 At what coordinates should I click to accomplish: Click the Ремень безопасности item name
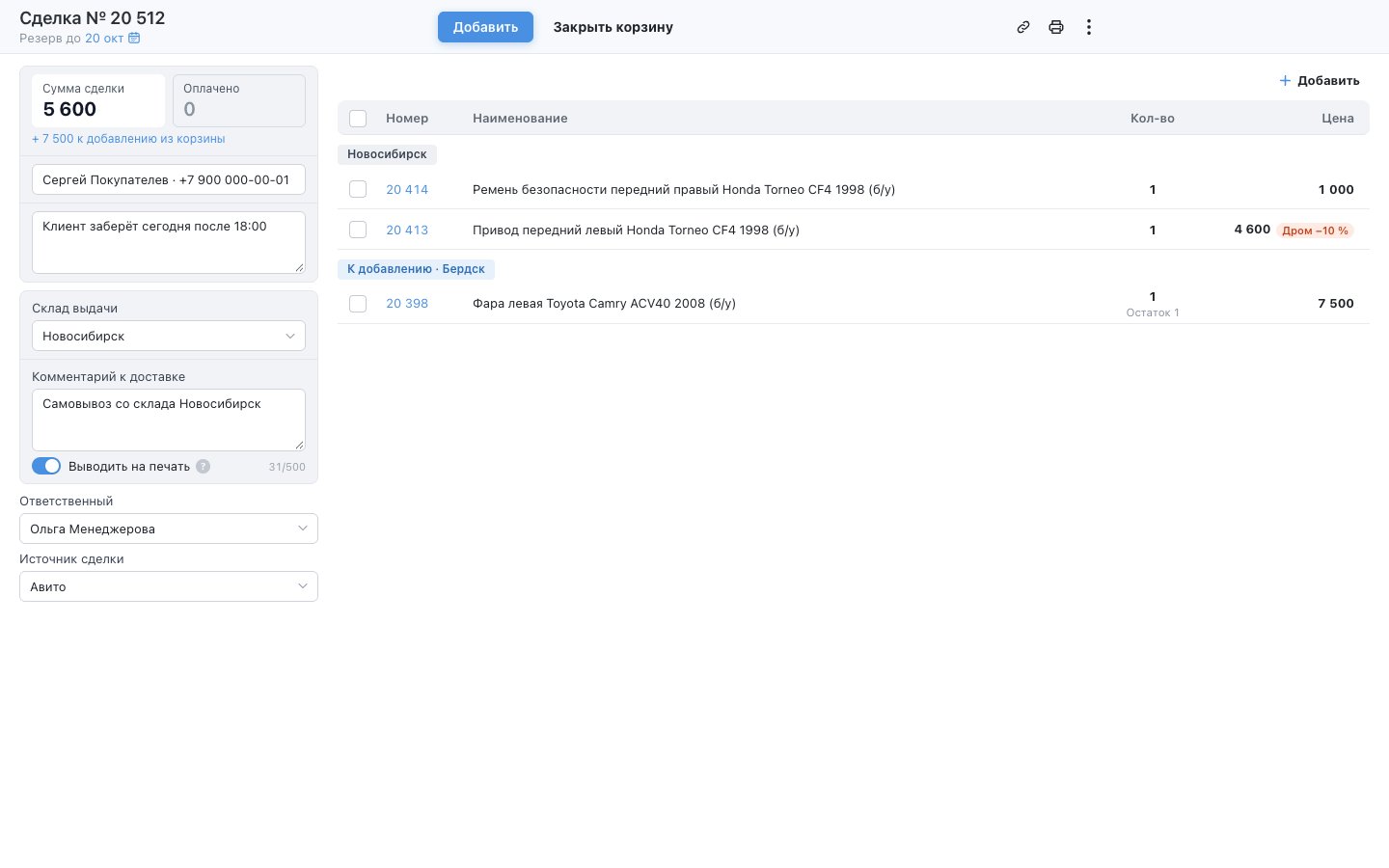point(684,190)
